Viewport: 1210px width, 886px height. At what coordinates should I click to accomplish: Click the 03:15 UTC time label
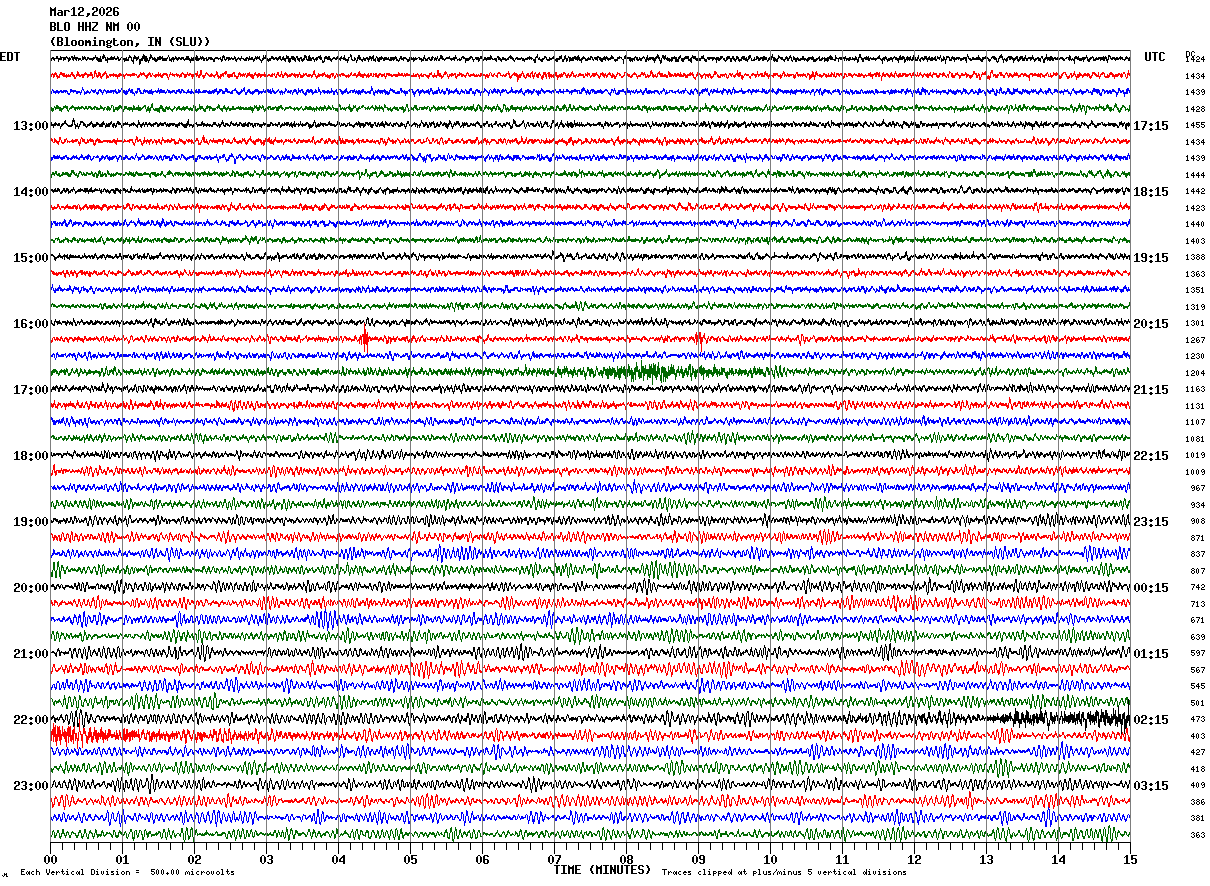click(1151, 786)
